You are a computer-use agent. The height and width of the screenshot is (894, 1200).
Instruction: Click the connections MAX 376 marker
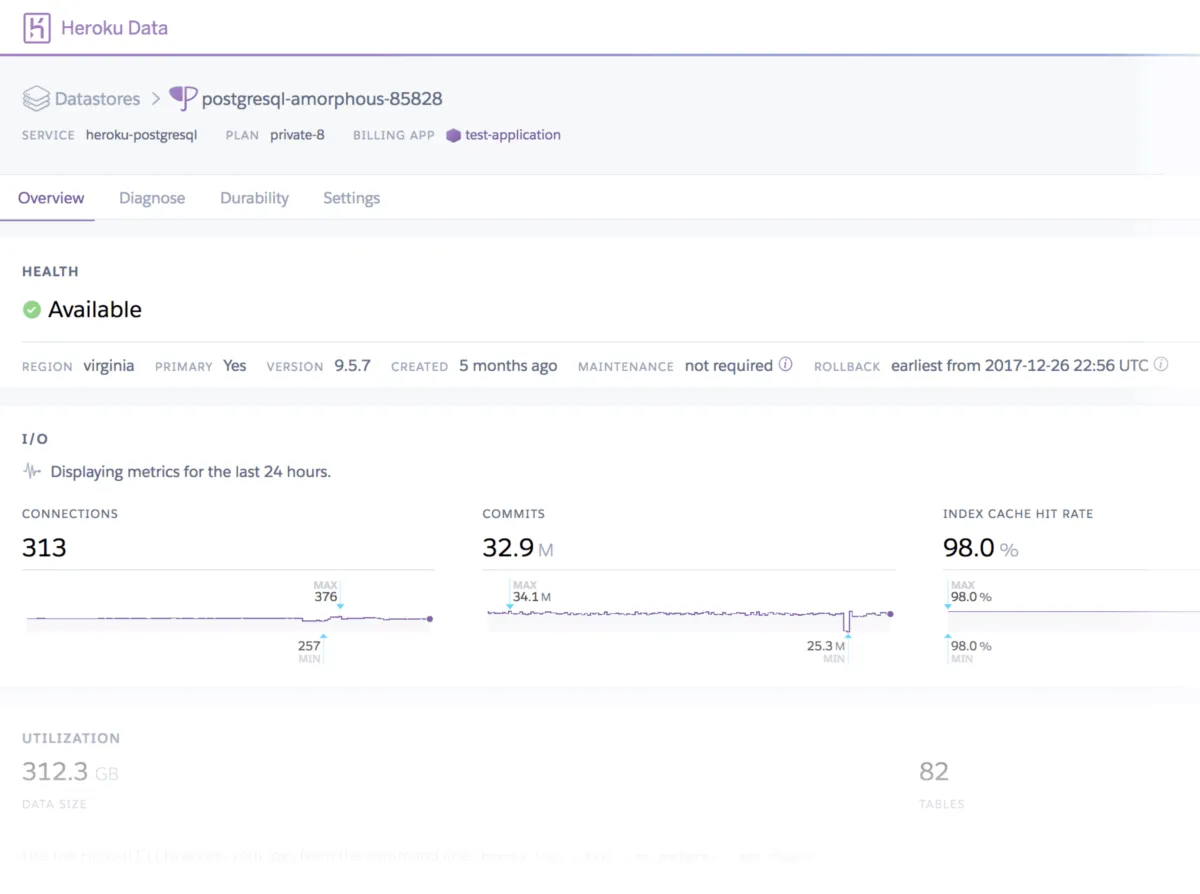coord(340,606)
